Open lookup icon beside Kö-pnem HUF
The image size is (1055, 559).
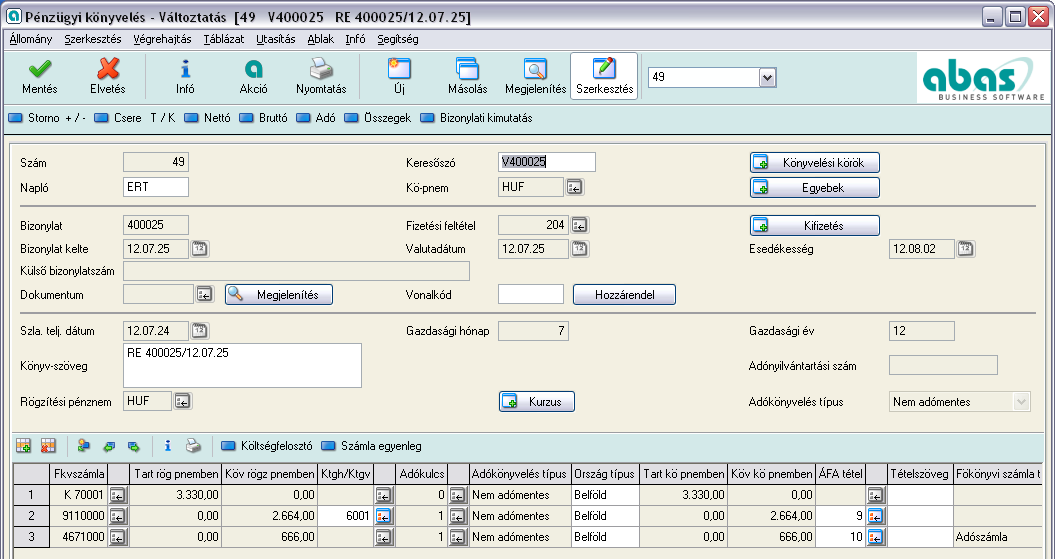(575, 188)
